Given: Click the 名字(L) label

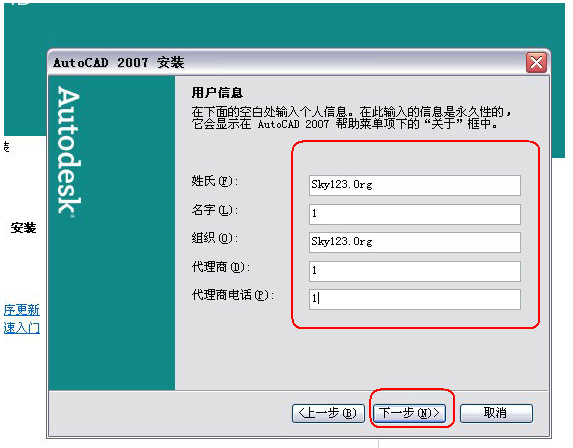Looking at the screenshot, I should pyautogui.click(x=215, y=210).
